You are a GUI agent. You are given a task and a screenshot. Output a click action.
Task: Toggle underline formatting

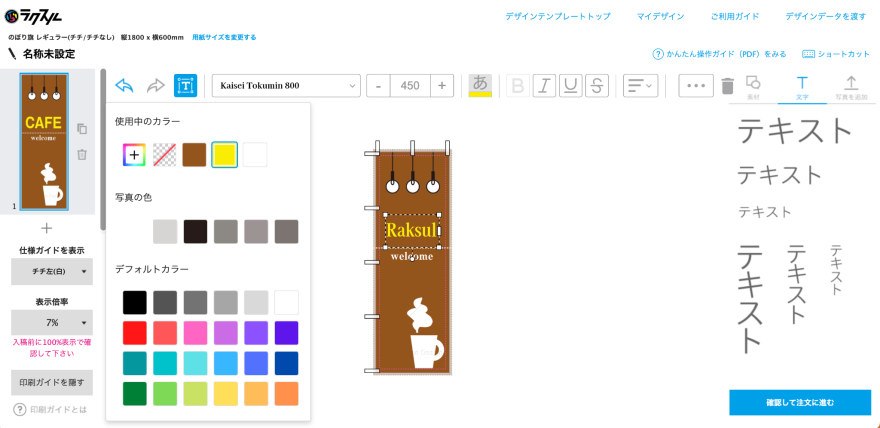571,86
